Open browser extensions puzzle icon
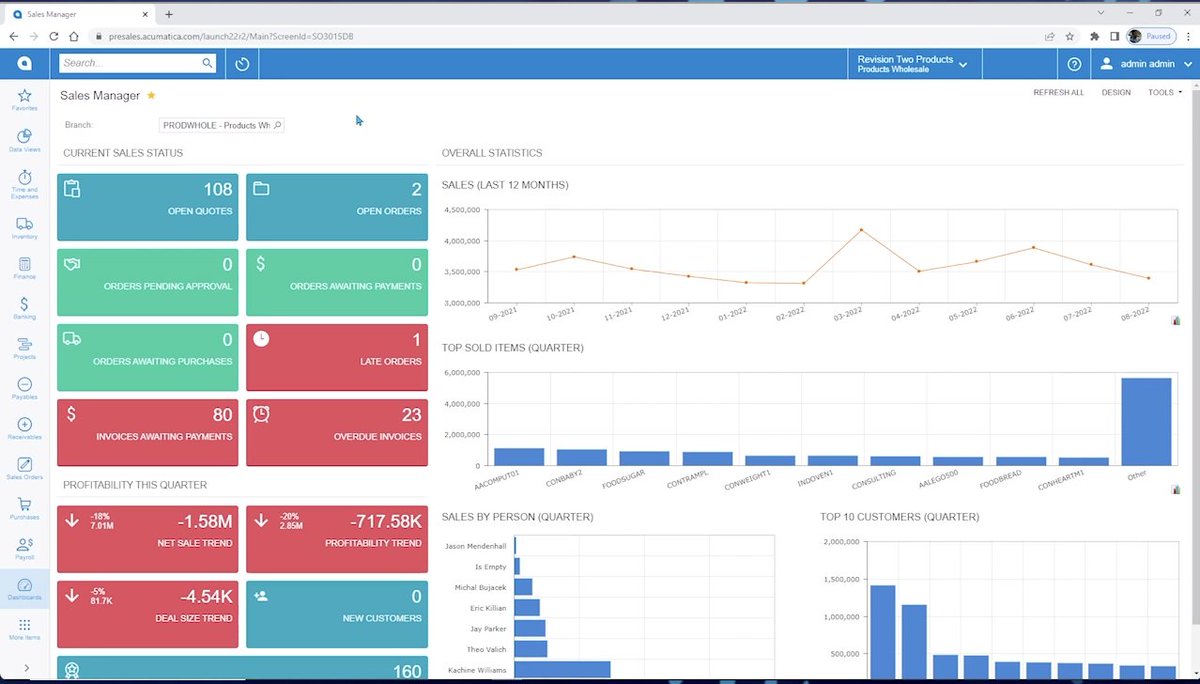This screenshot has height=684, width=1200. [1095, 36]
